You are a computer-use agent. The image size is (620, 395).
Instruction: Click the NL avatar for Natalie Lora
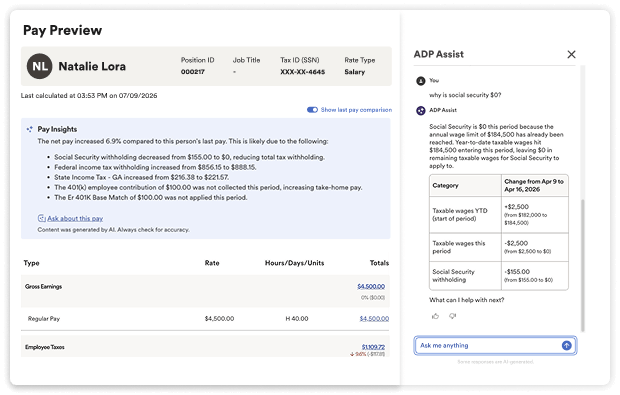pyautogui.click(x=40, y=66)
